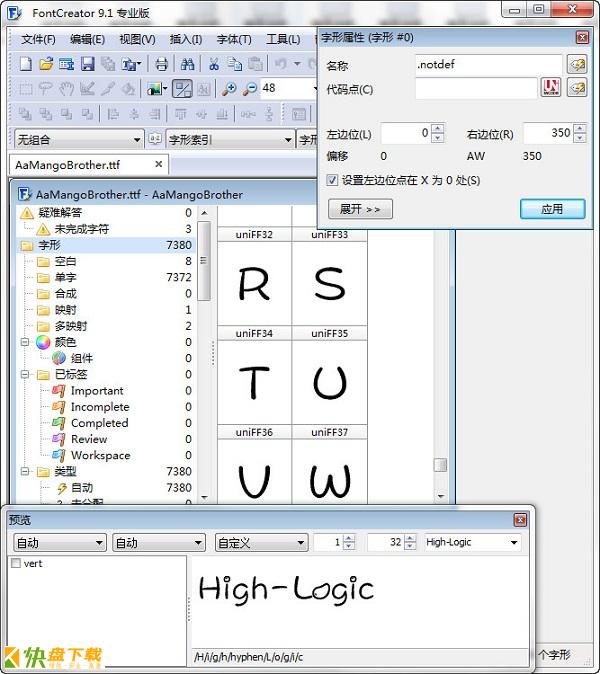Open the 编辑(E) menu
Image resolution: width=600 pixels, height=674 pixels.
coord(87,40)
